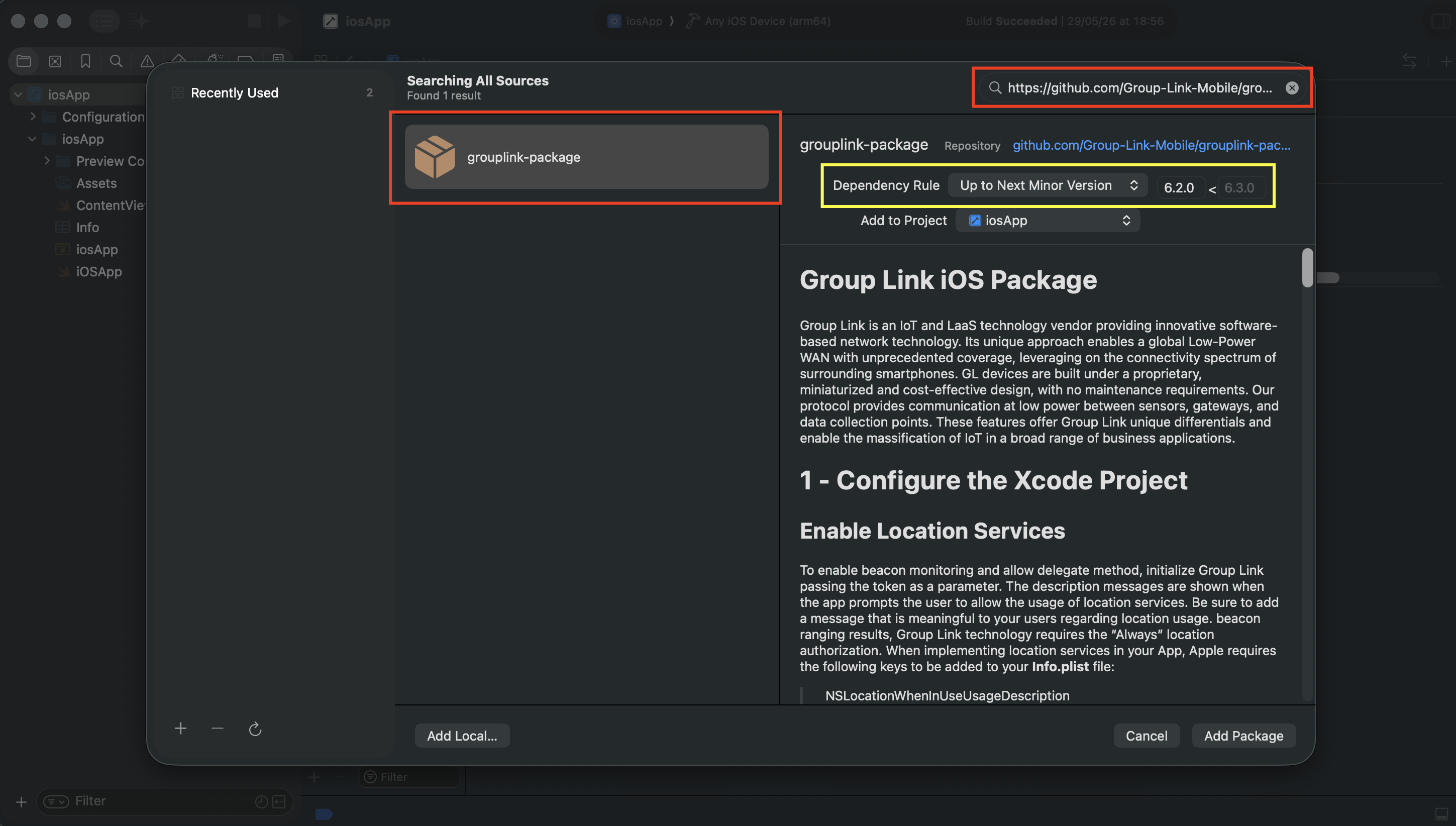Viewport: 1456px width, 826px height.
Task: Click the Add Package button
Action: [x=1243, y=736]
